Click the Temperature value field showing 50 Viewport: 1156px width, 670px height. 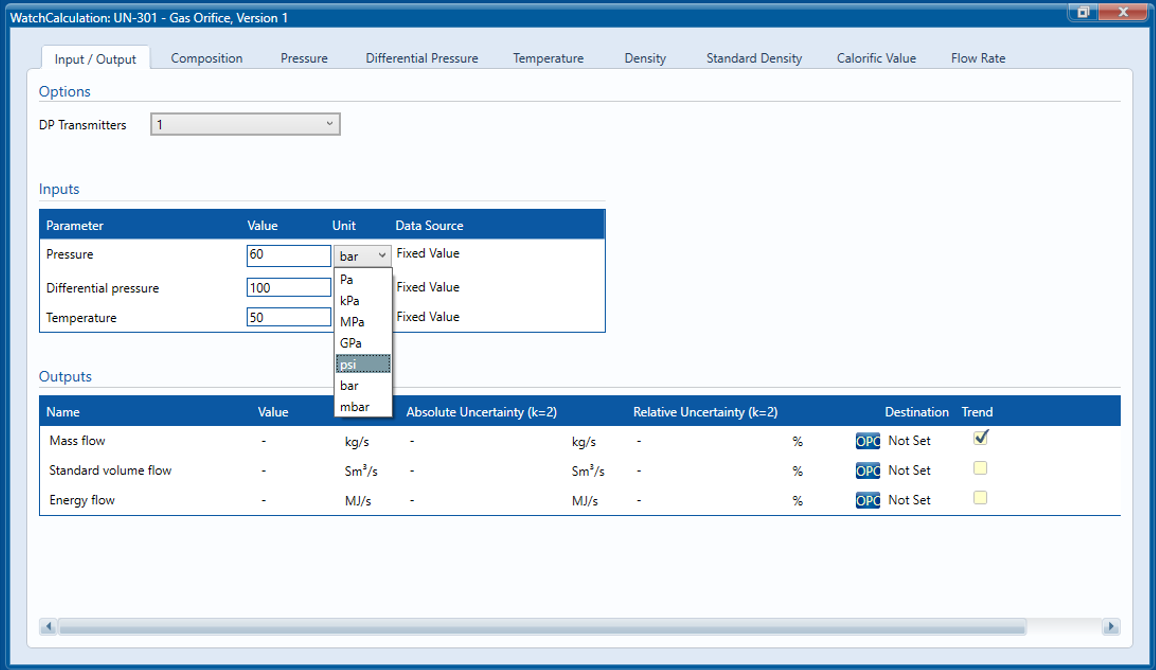coord(288,317)
